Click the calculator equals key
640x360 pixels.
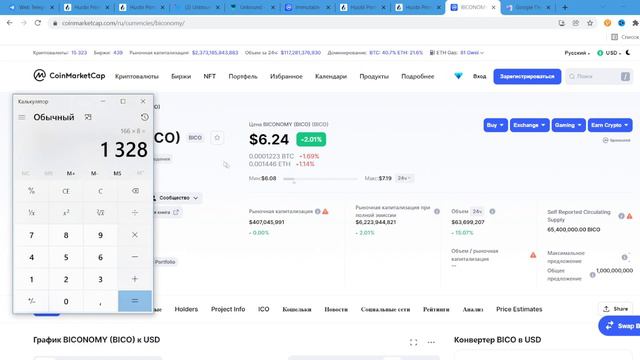(x=135, y=301)
